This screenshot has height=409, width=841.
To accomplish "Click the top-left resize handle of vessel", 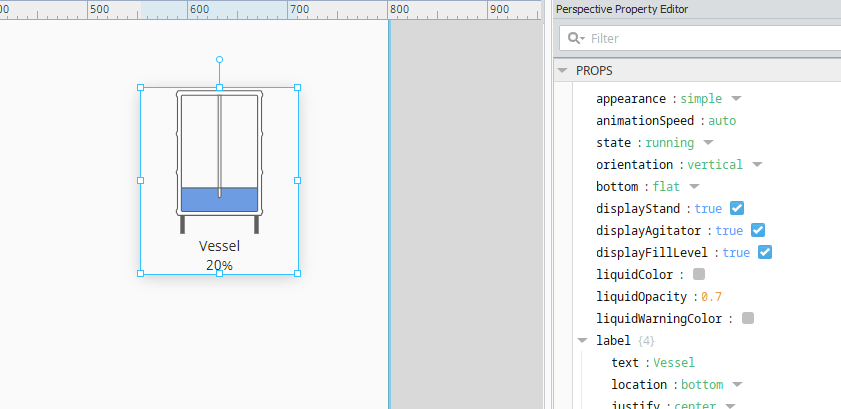I will (141, 88).
